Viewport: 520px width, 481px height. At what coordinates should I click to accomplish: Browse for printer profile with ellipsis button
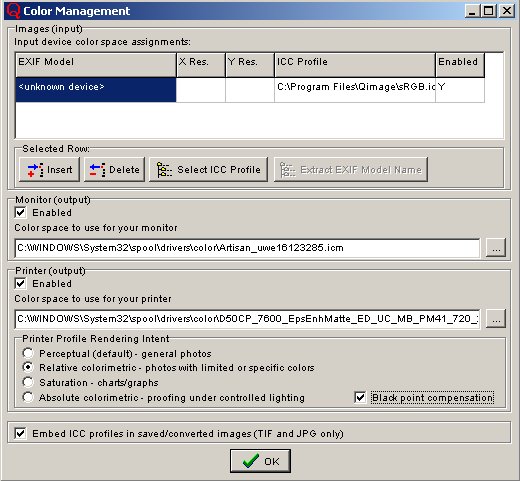[x=496, y=319]
